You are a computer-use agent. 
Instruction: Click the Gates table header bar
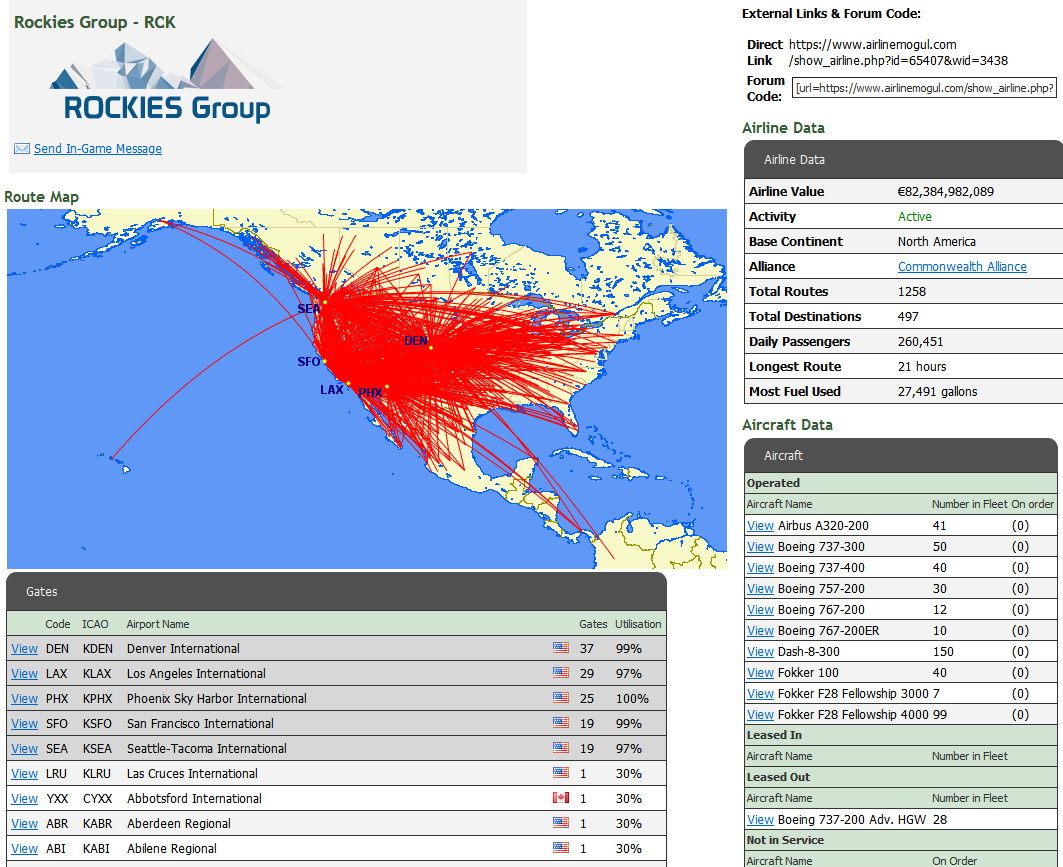click(336, 592)
